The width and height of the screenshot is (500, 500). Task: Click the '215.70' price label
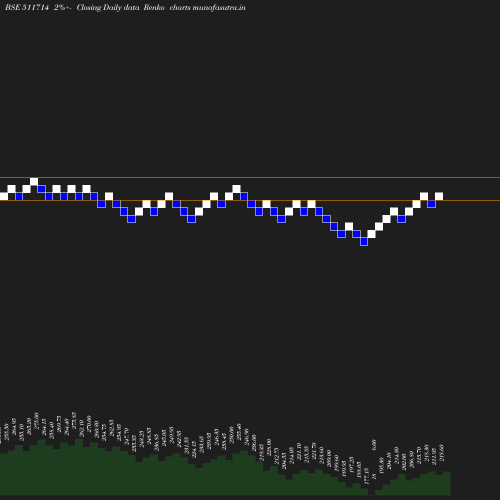click(419, 455)
